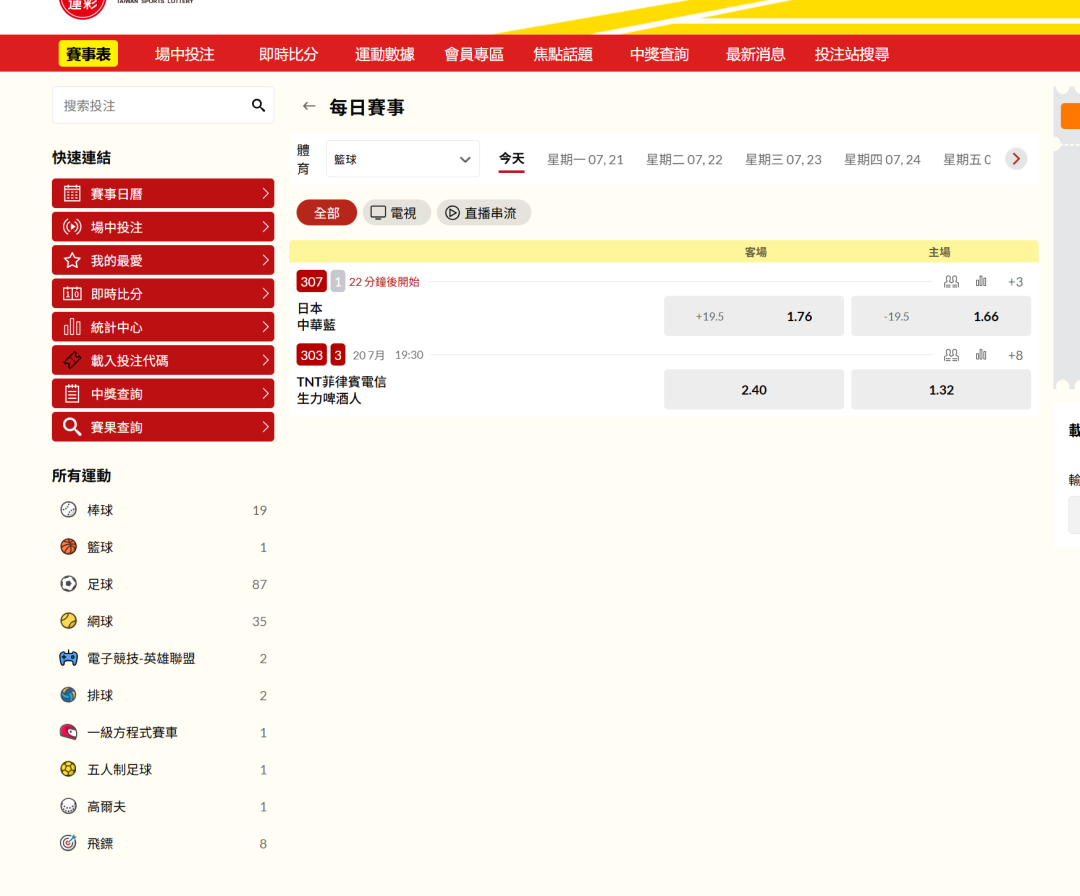Open the 運動數據 menu item
Image resolution: width=1080 pixels, height=896 pixels.
[385, 54]
